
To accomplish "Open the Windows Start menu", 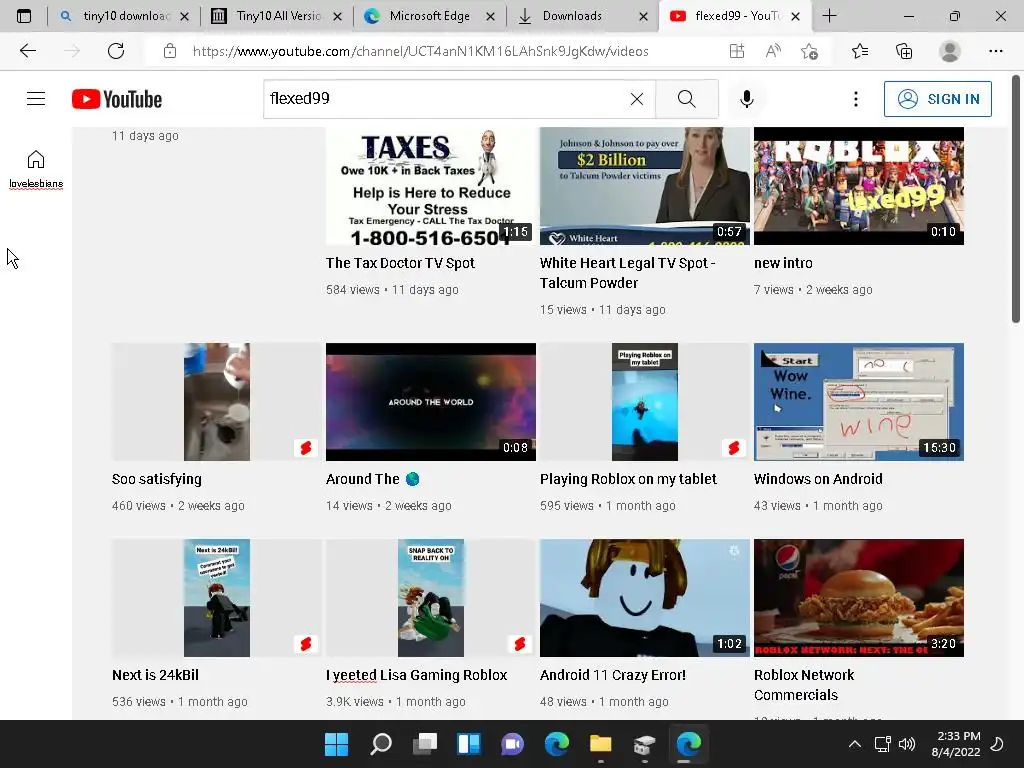I will pyautogui.click(x=336, y=744).
